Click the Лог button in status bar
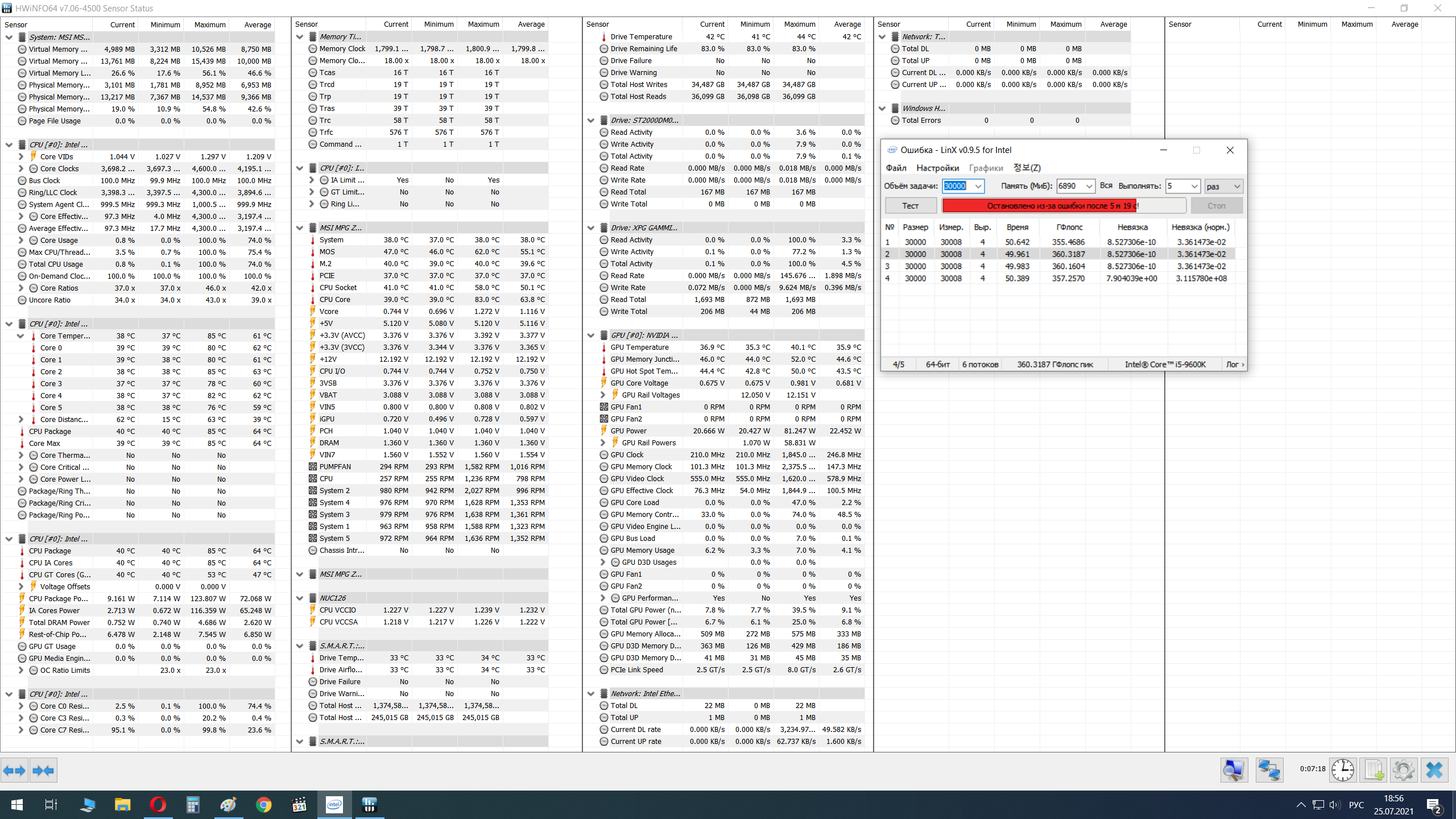 (x=1234, y=365)
